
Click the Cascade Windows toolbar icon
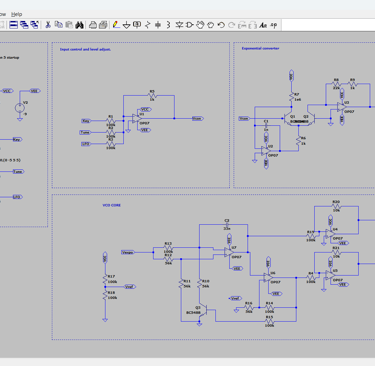point(24,25)
